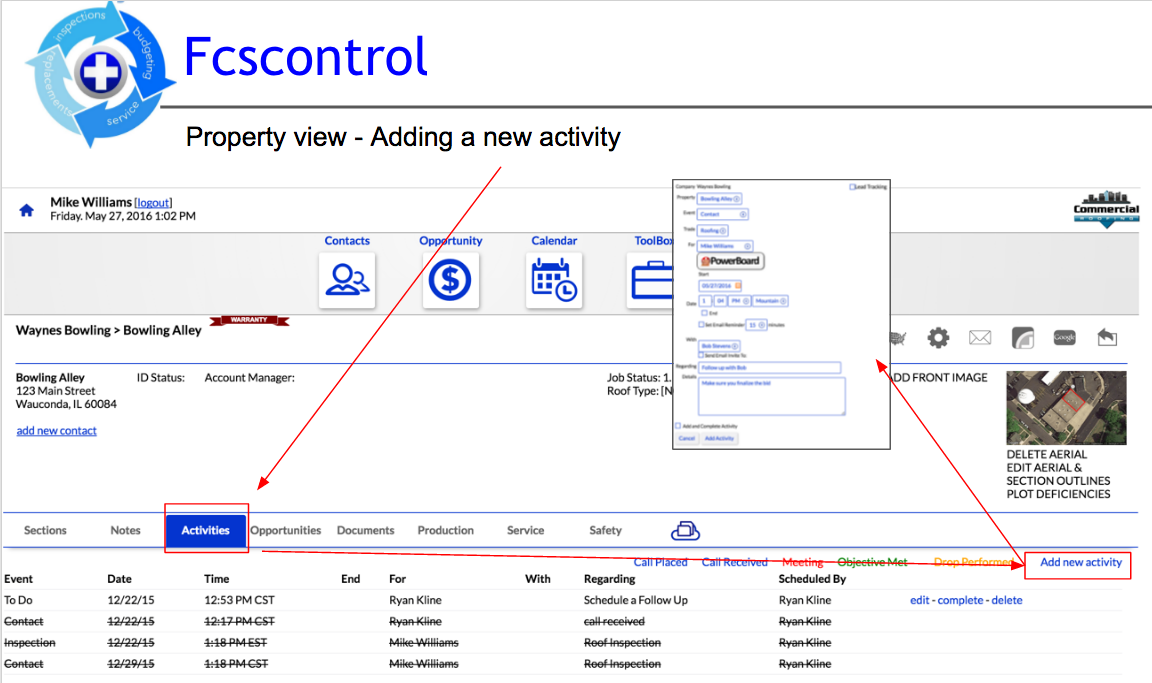Enable the Lead Tracking checkbox
This screenshot has width=1152, height=683.
(852, 187)
